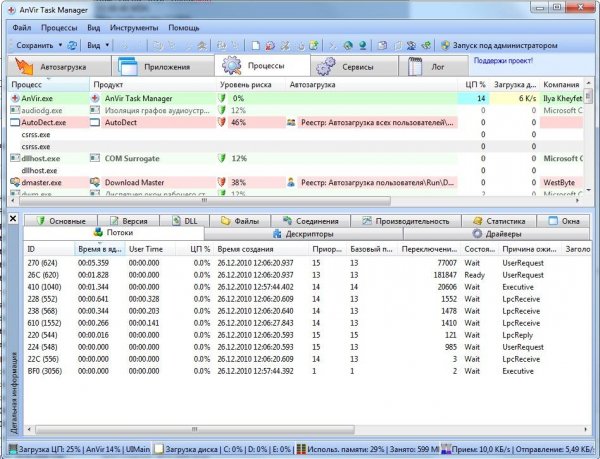Click the green shield icon beside 0% risk
Screen dimensions: 600x459
point(222,98)
